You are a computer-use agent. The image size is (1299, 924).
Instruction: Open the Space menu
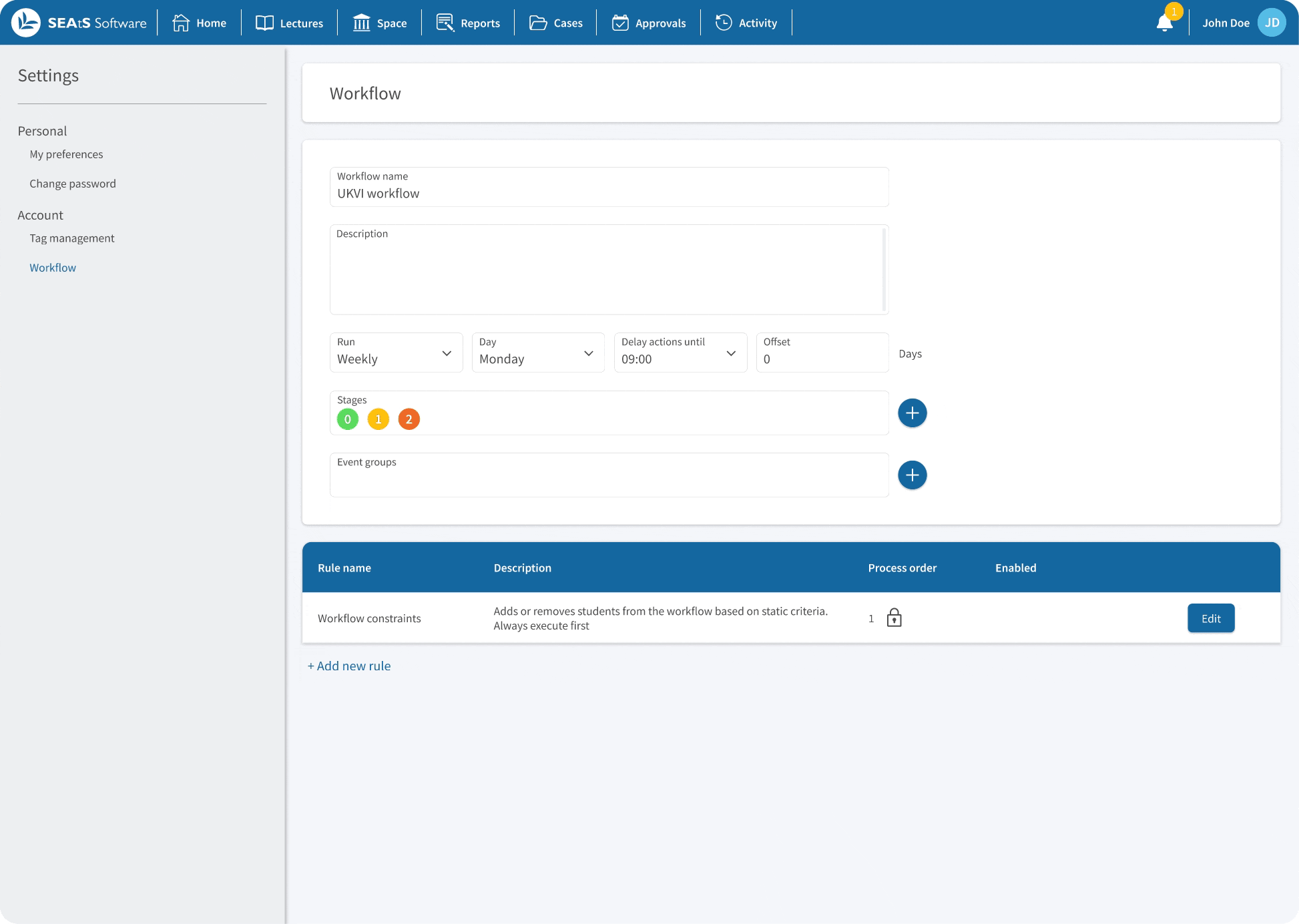coord(380,23)
